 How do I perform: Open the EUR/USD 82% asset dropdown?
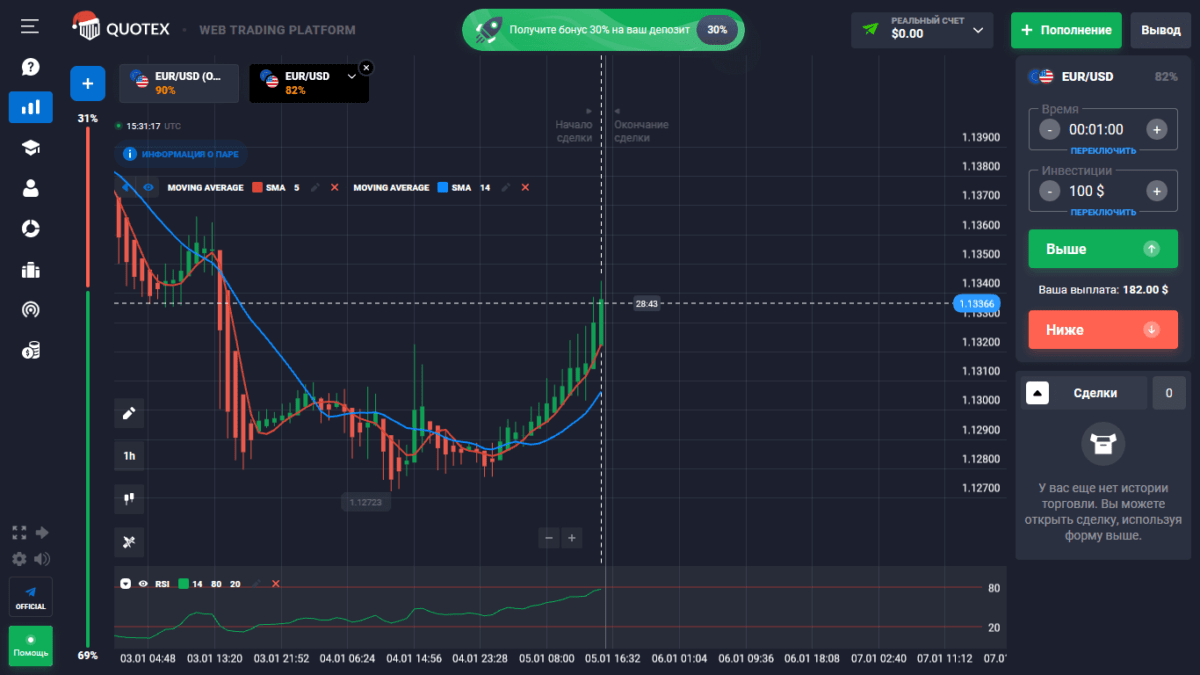(351, 76)
